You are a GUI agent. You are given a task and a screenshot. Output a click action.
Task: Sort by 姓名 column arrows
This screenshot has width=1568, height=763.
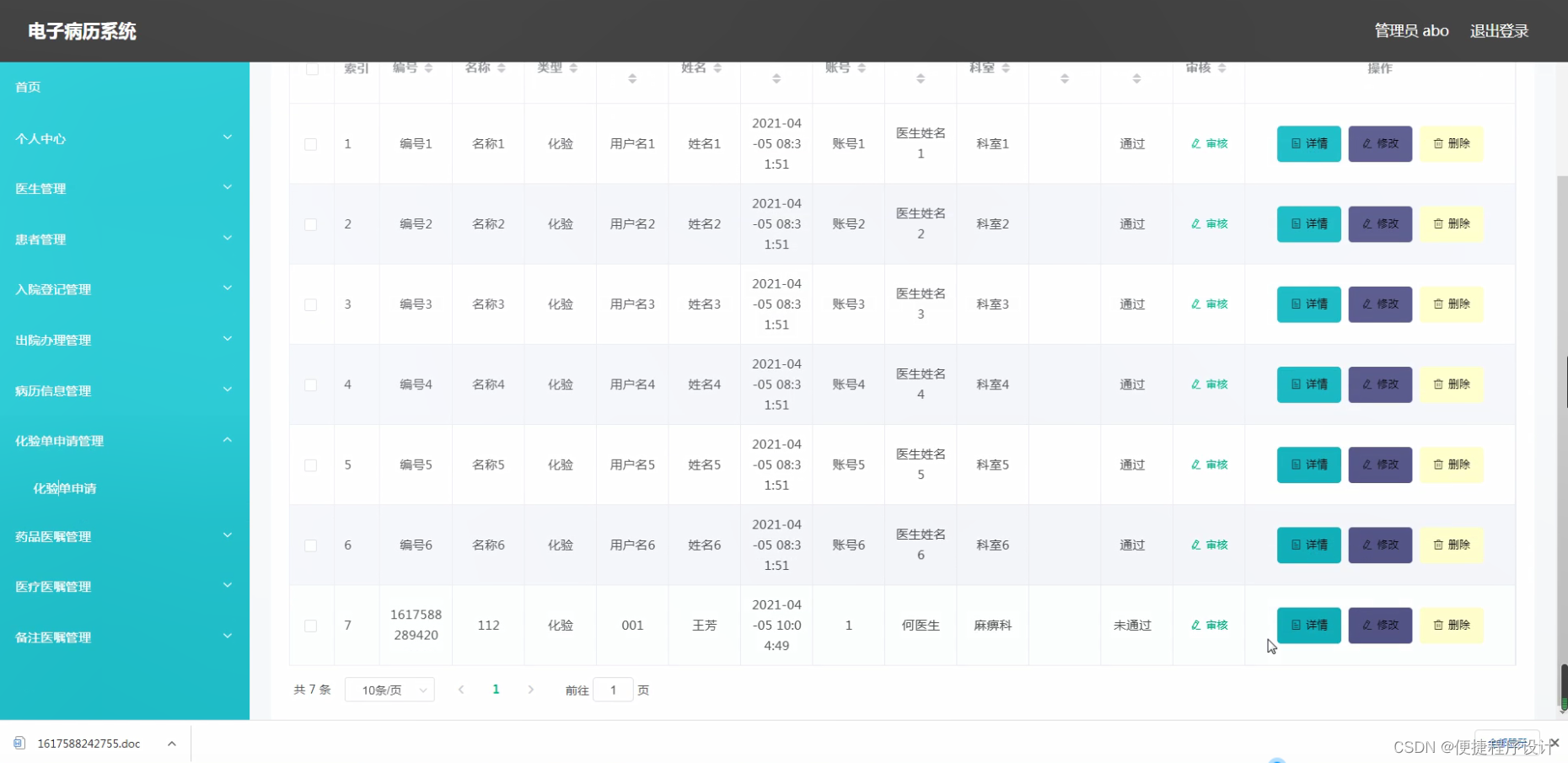tap(717, 68)
